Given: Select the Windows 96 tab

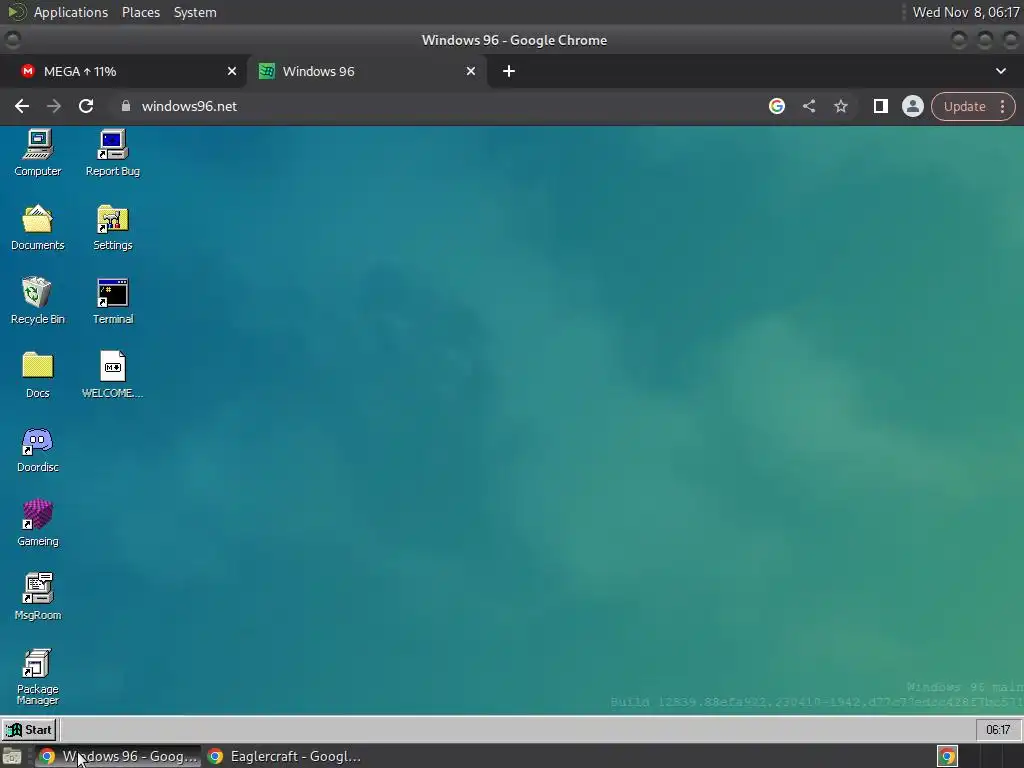Looking at the screenshot, I should click(x=366, y=71).
